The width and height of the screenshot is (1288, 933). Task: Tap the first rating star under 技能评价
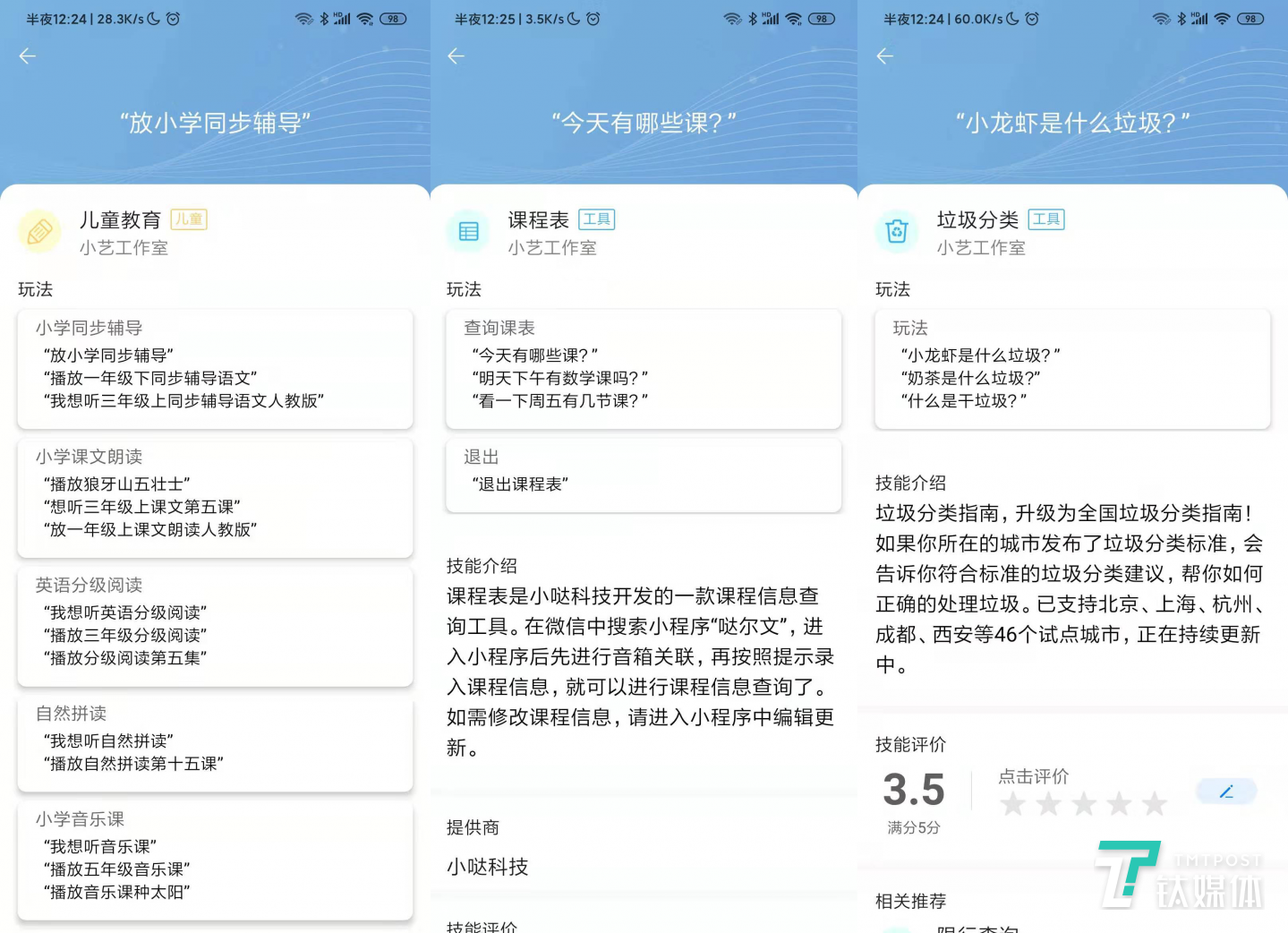[1012, 803]
